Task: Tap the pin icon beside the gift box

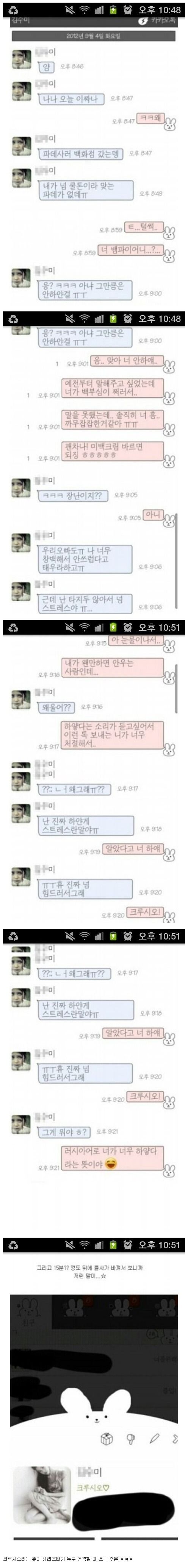Action: pos(131,1439)
